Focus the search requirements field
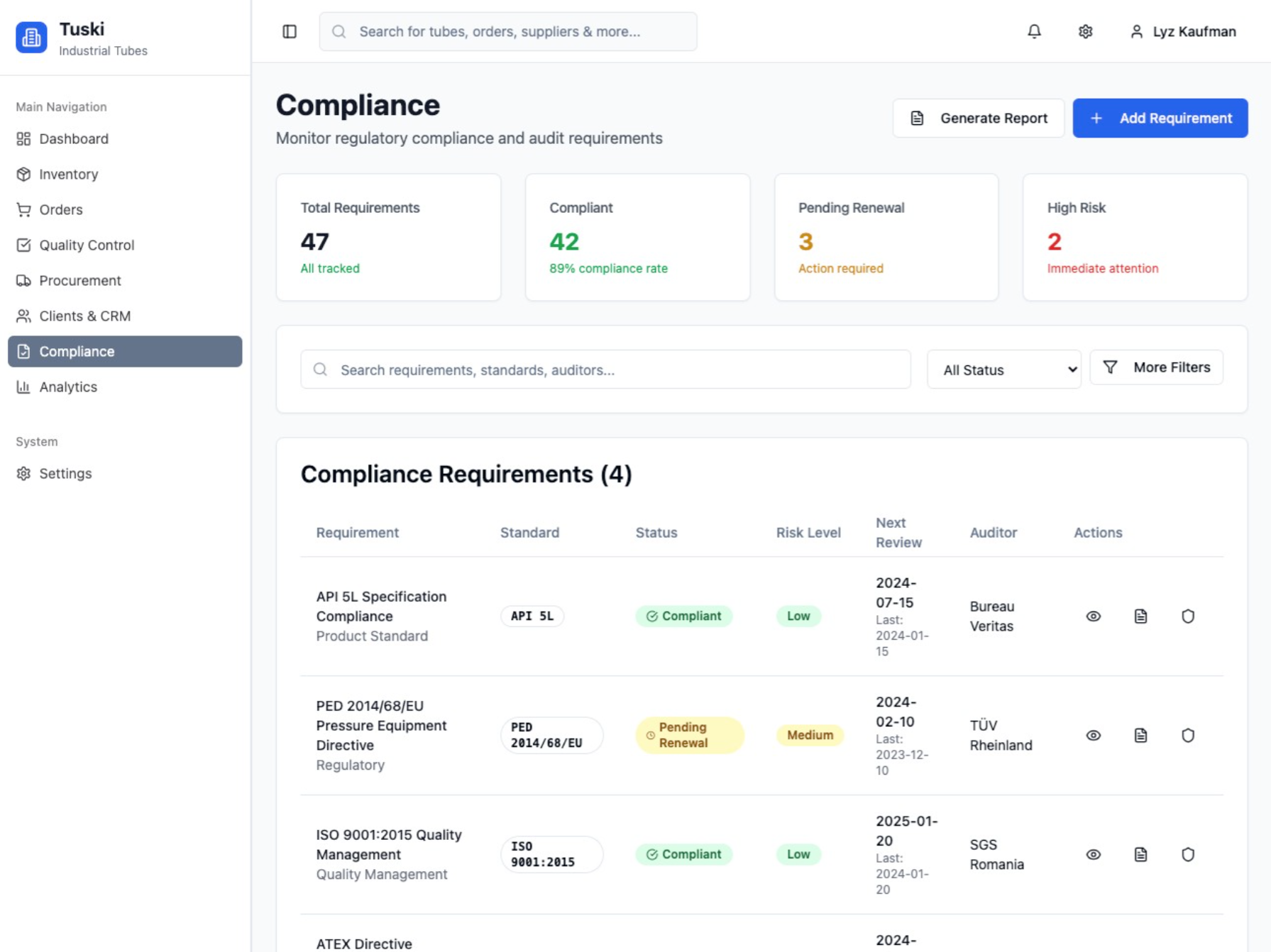Image resolution: width=1271 pixels, height=952 pixels. coord(605,370)
